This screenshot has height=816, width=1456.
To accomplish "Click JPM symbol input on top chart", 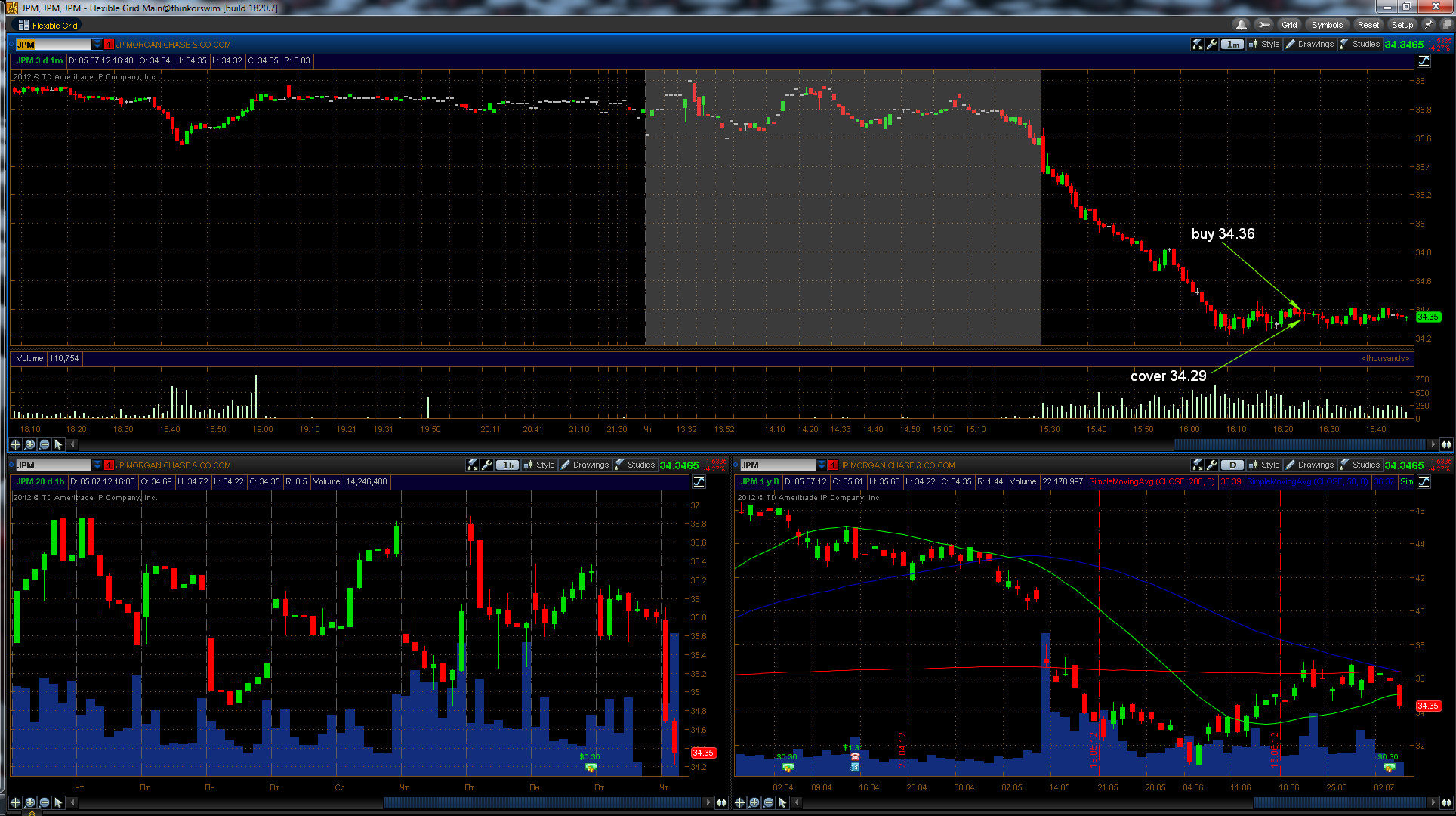I will [x=53, y=45].
